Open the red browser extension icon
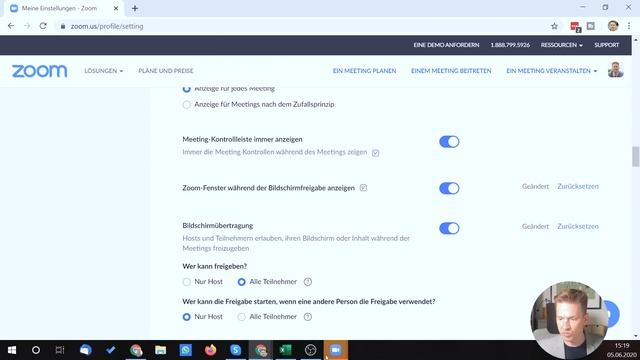The height and width of the screenshot is (360, 640). tap(575, 27)
